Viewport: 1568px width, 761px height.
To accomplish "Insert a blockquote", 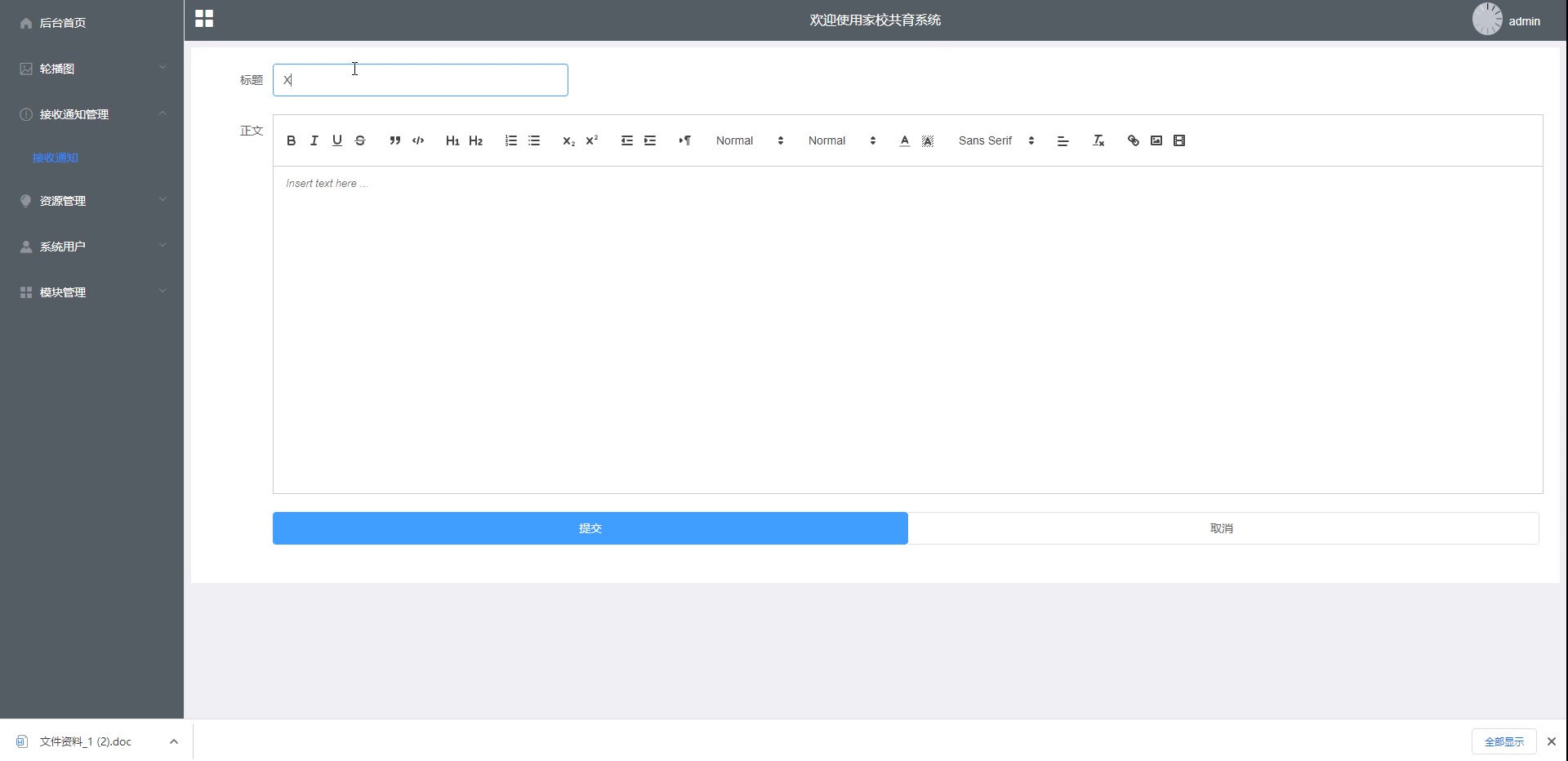I will (x=395, y=140).
